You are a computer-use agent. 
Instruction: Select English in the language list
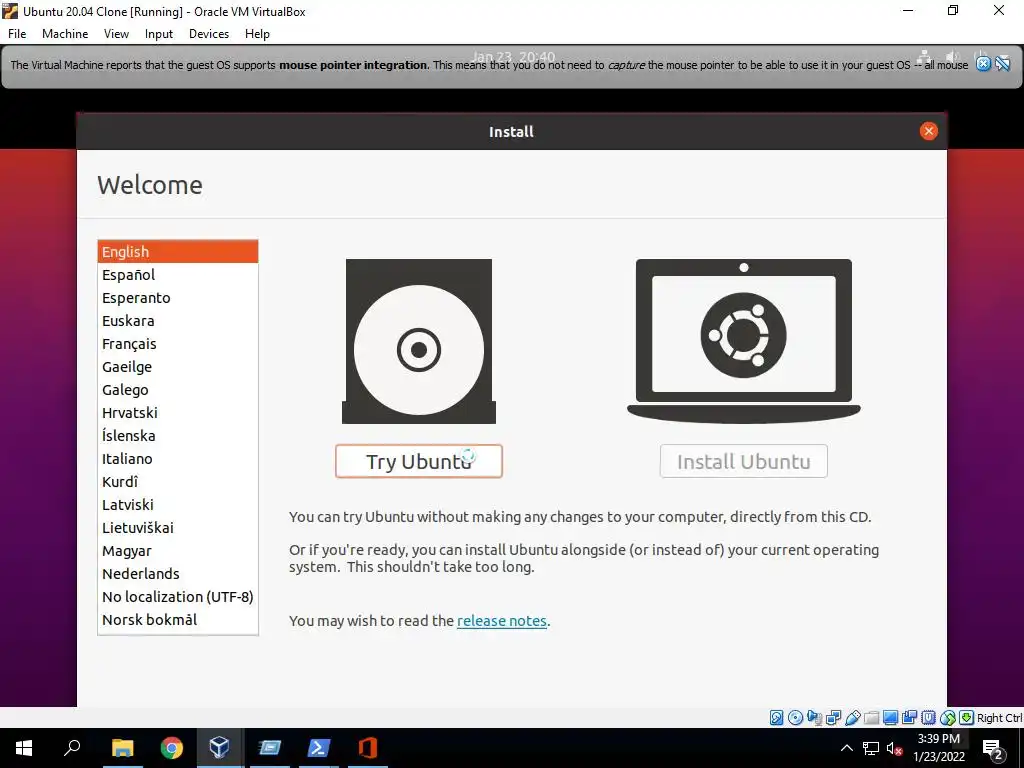(178, 251)
